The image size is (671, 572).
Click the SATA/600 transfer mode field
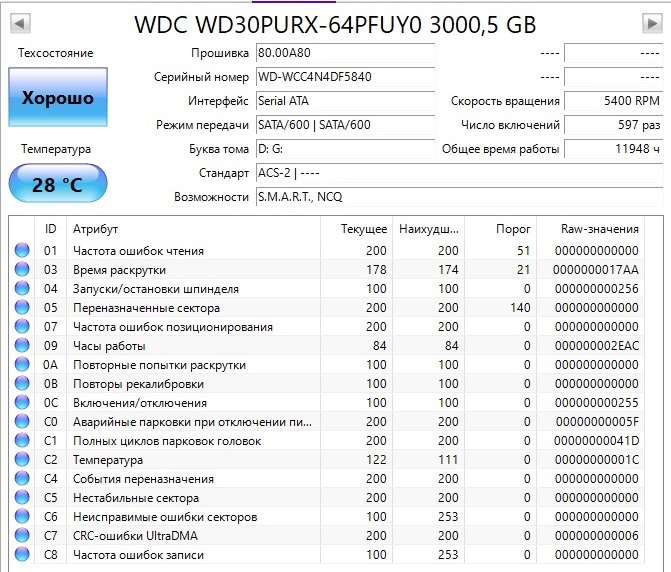tap(345, 125)
